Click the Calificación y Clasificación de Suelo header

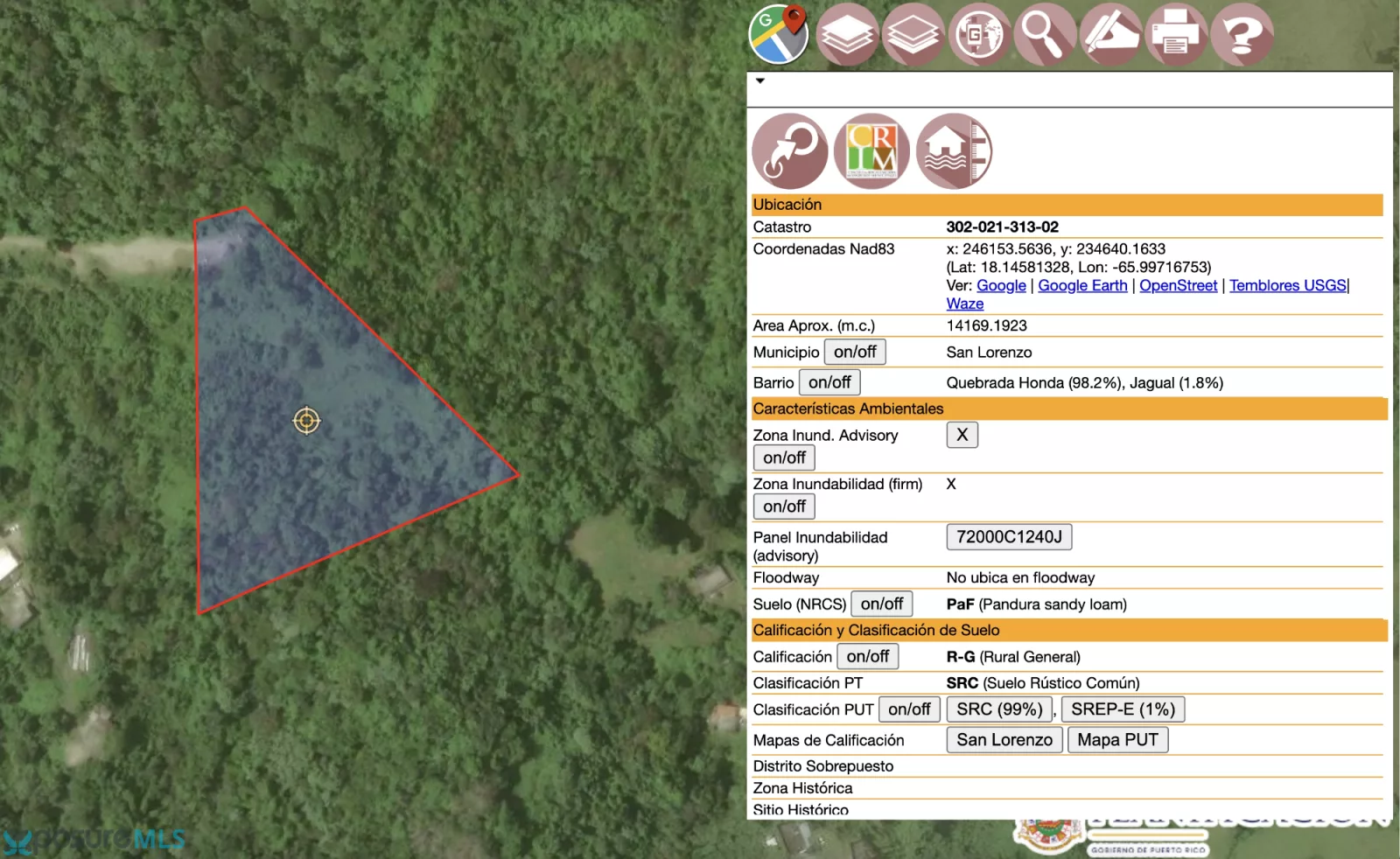pos(1069,630)
